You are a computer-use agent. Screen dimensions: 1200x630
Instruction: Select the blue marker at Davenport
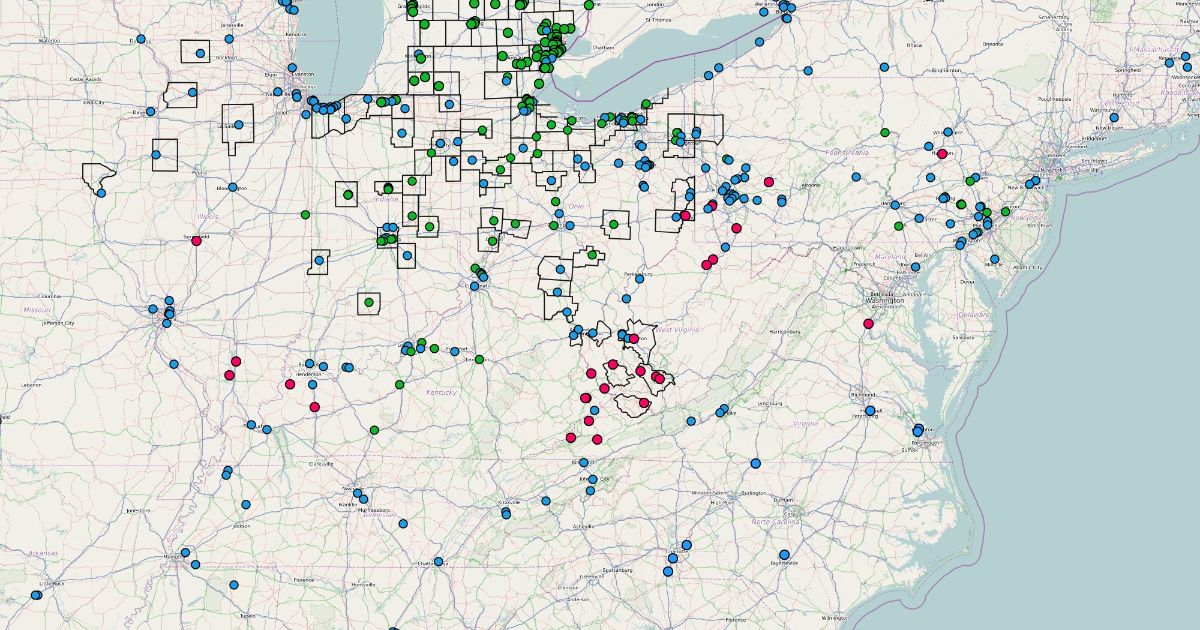pos(151,112)
